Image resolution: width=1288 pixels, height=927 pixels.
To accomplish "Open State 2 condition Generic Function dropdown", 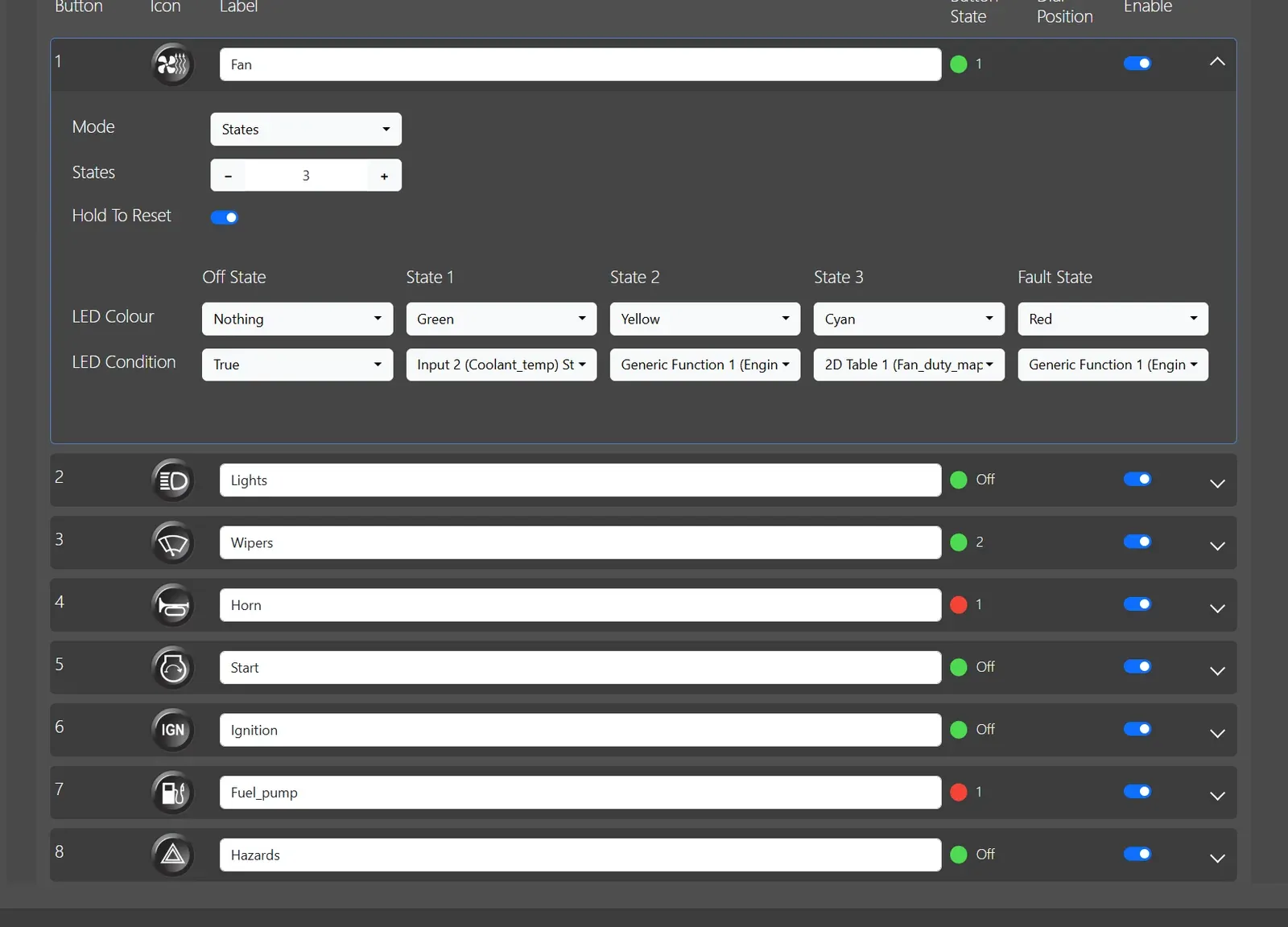I will point(705,365).
